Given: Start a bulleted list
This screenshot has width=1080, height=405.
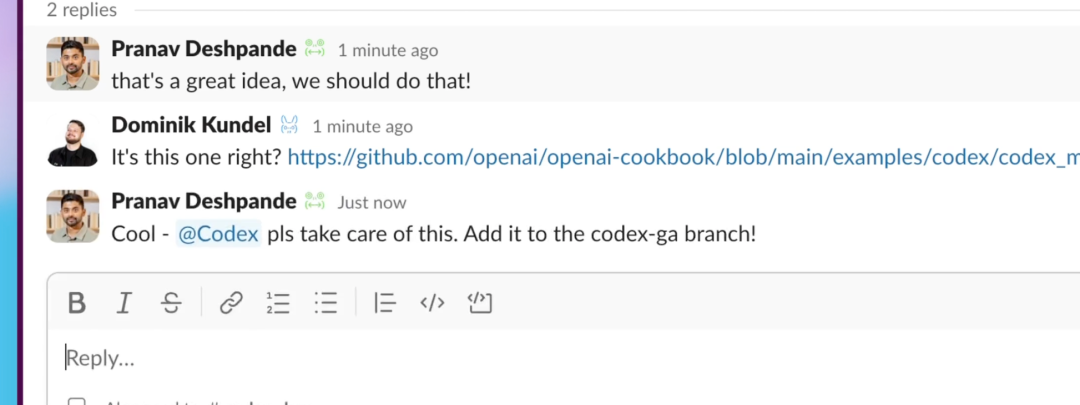Looking at the screenshot, I should (x=326, y=302).
